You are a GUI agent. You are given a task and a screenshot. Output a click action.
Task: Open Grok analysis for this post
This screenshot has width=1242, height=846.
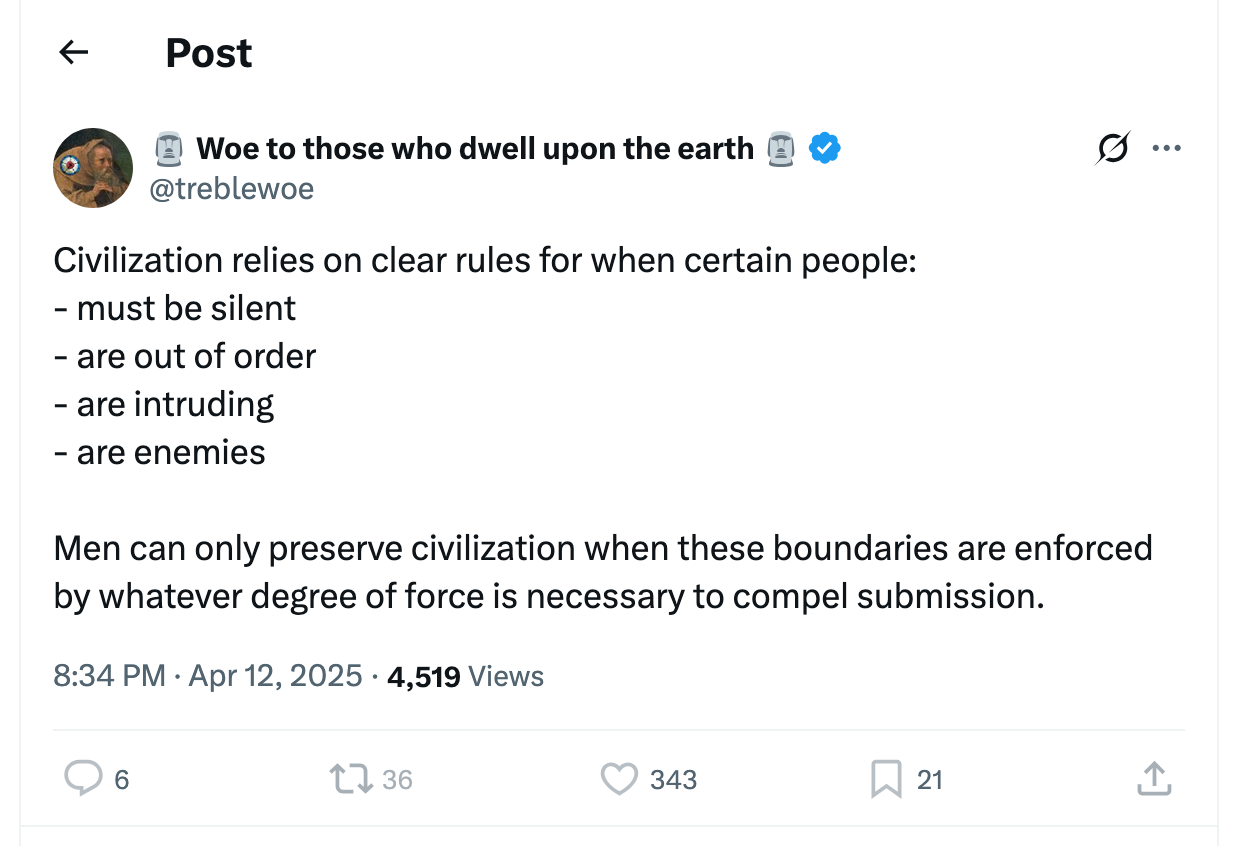click(x=1112, y=147)
